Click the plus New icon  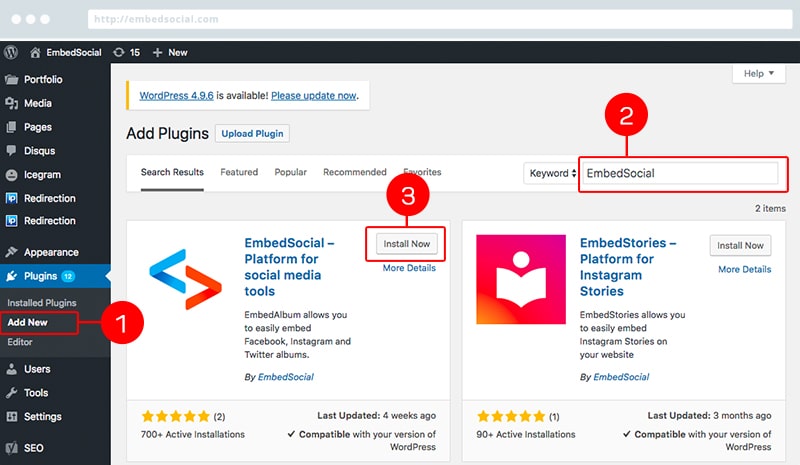pyautogui.click(x=157, y=53)
